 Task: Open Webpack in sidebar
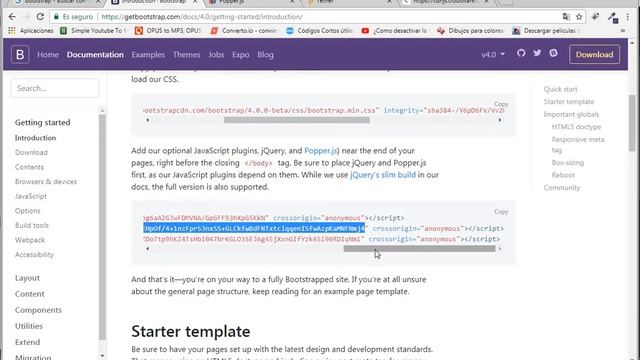point(30,240)
